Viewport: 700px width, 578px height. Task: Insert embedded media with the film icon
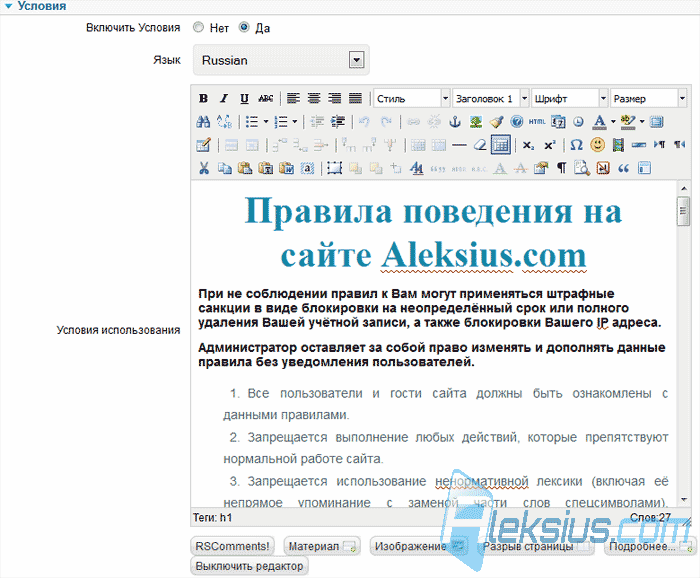(618, 145)
